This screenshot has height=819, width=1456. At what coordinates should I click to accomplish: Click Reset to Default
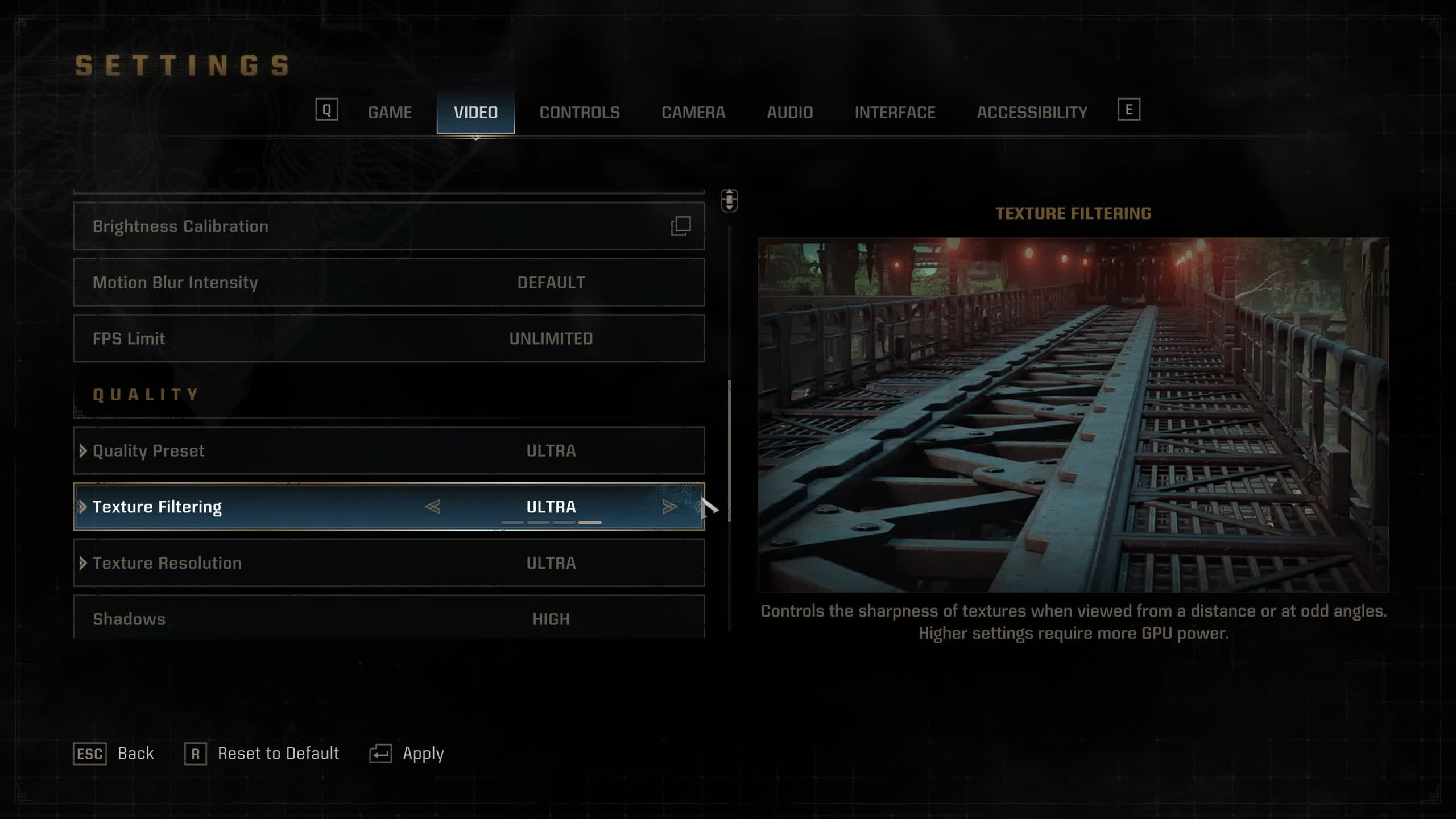(x=278, y=753)
